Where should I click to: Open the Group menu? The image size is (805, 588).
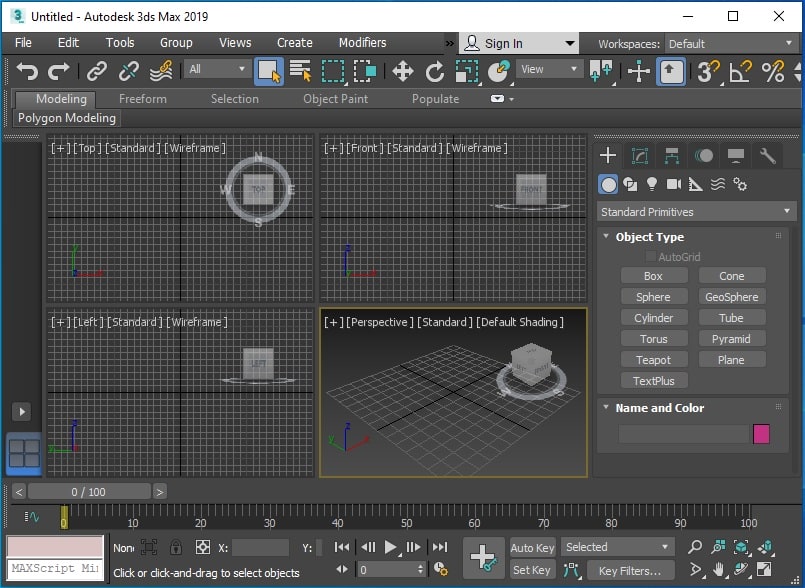176,43
